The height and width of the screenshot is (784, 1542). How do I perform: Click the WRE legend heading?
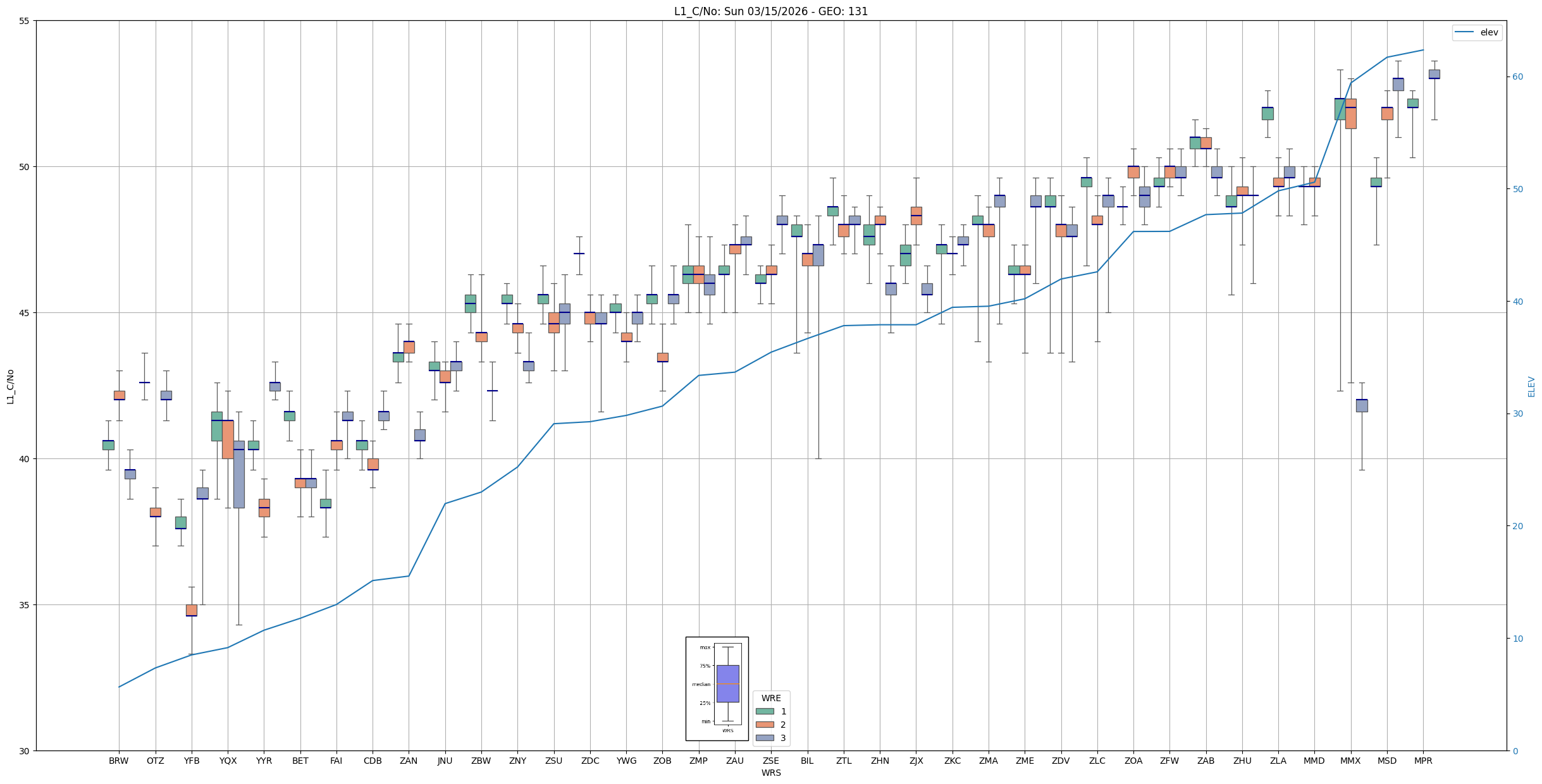pos(771,698)
